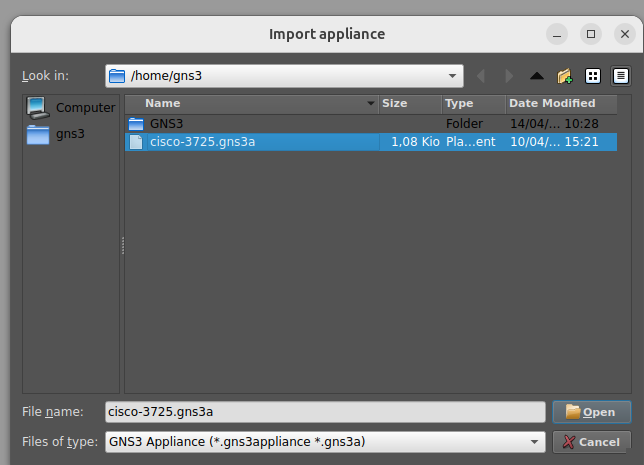The height and width of the screenshot is (465, 644).
Task: Click the splitter handle between sidebar and file list
Action: [x=122, y=245]
